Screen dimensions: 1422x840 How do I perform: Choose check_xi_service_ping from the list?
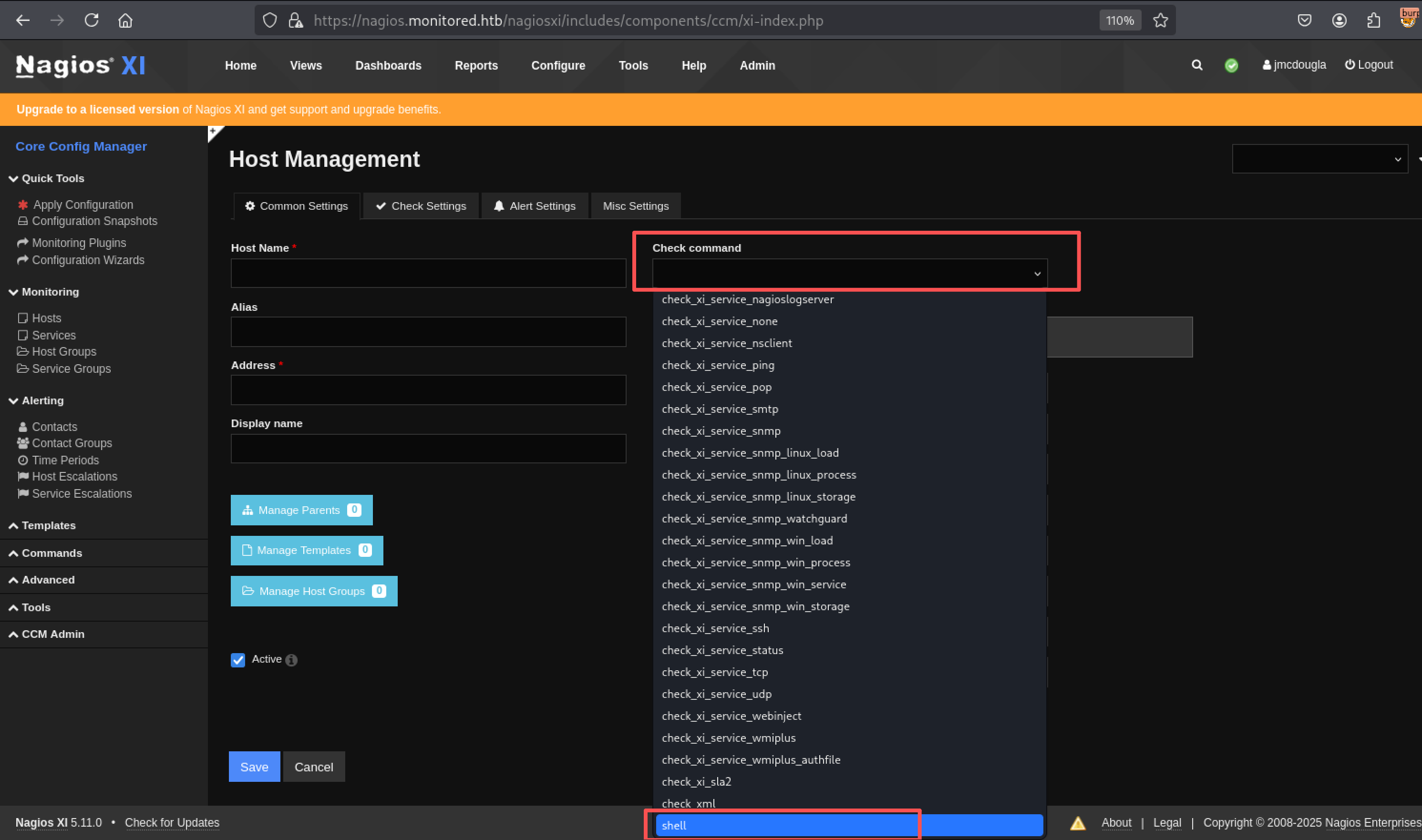tap(717, 365)
